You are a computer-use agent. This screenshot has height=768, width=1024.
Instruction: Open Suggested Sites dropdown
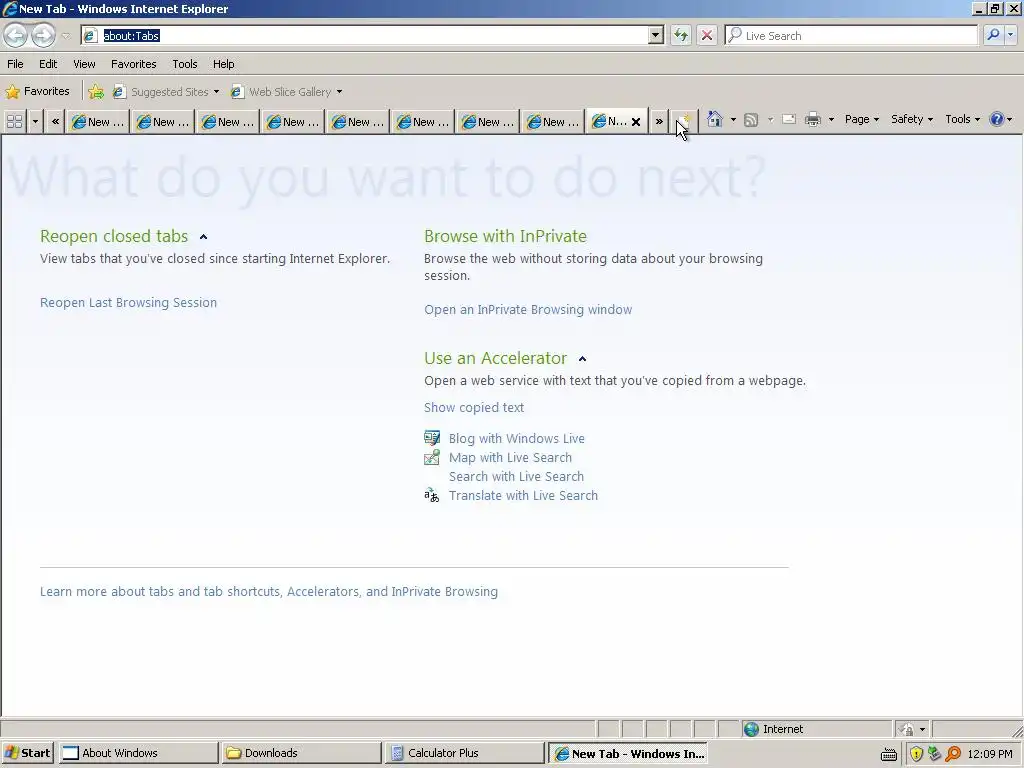[x=166, y=91]
